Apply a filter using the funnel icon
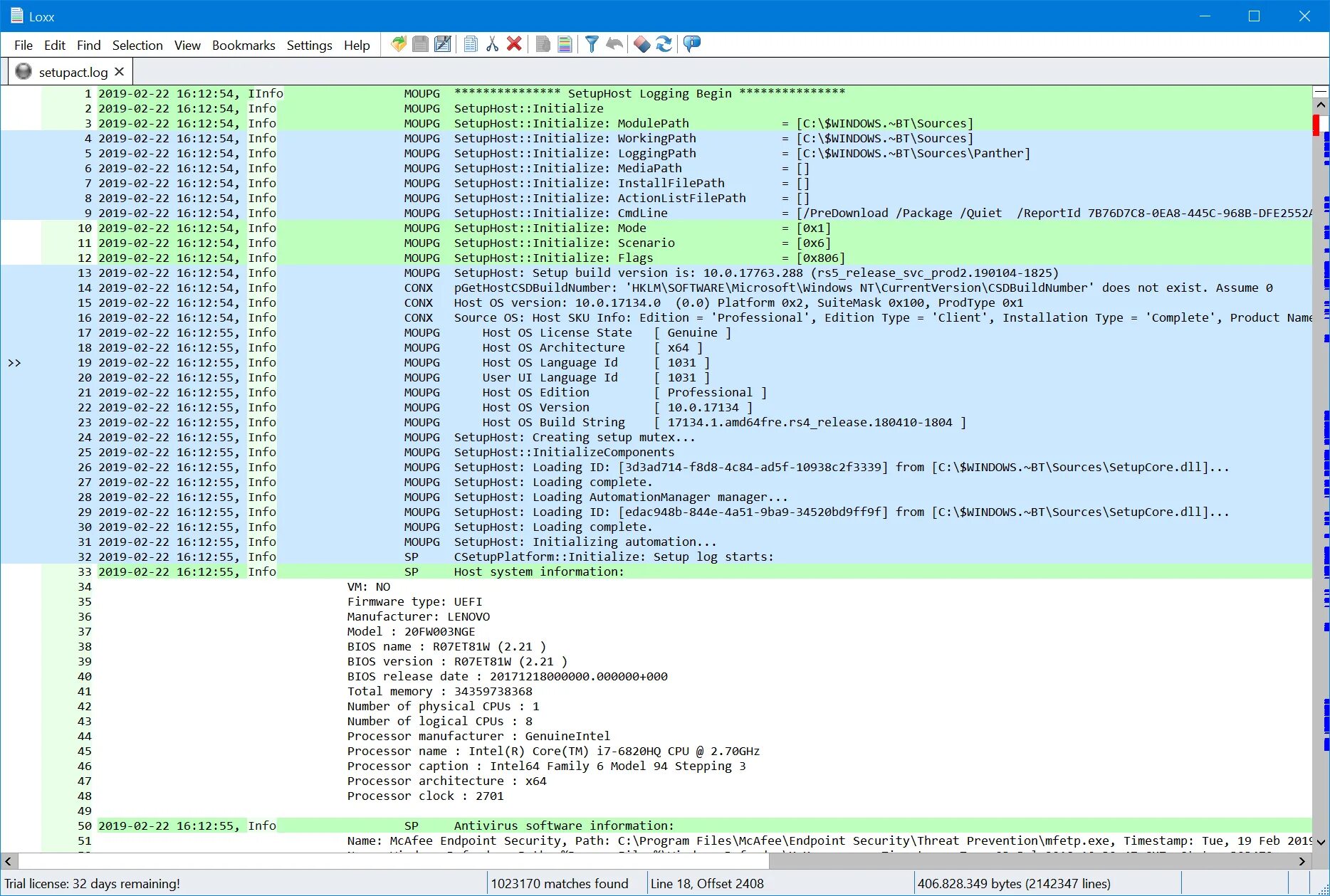This screenshot has width=1330, height=896. pyautogui.click(x=592, y=44)
